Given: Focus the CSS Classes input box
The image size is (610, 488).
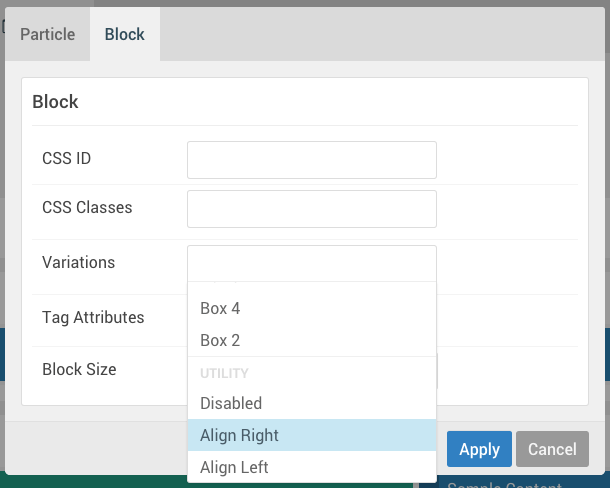Looking at the screenshot, I should tap(311, 209).
